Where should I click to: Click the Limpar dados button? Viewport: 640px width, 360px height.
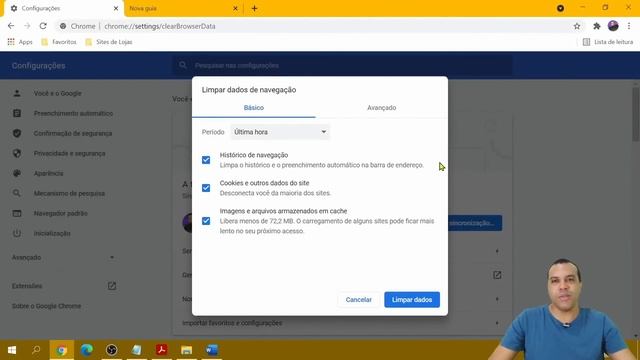point(412,300)
